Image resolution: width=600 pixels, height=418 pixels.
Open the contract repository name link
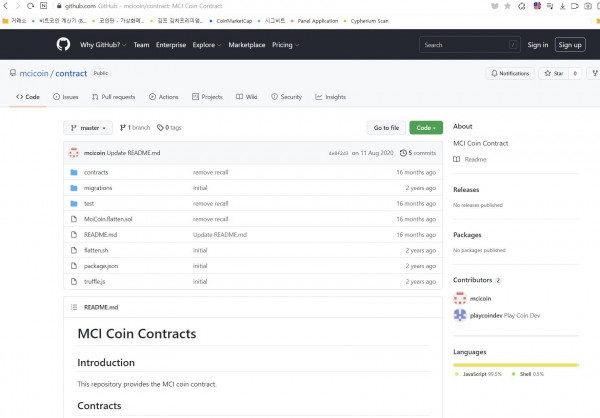point(71,73)
